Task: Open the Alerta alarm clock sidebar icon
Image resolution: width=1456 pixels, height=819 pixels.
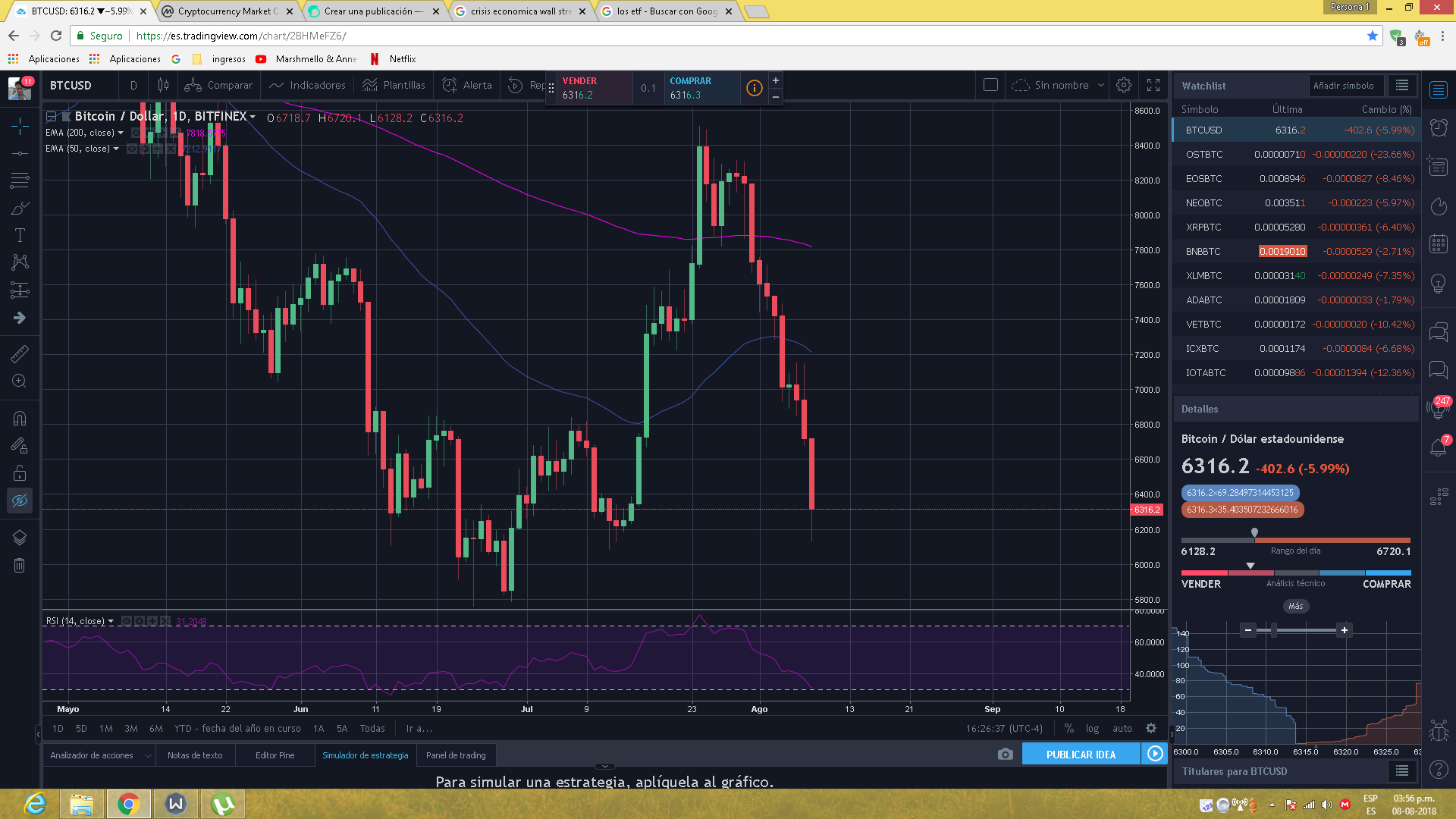Action: [x=1439, y=127]
